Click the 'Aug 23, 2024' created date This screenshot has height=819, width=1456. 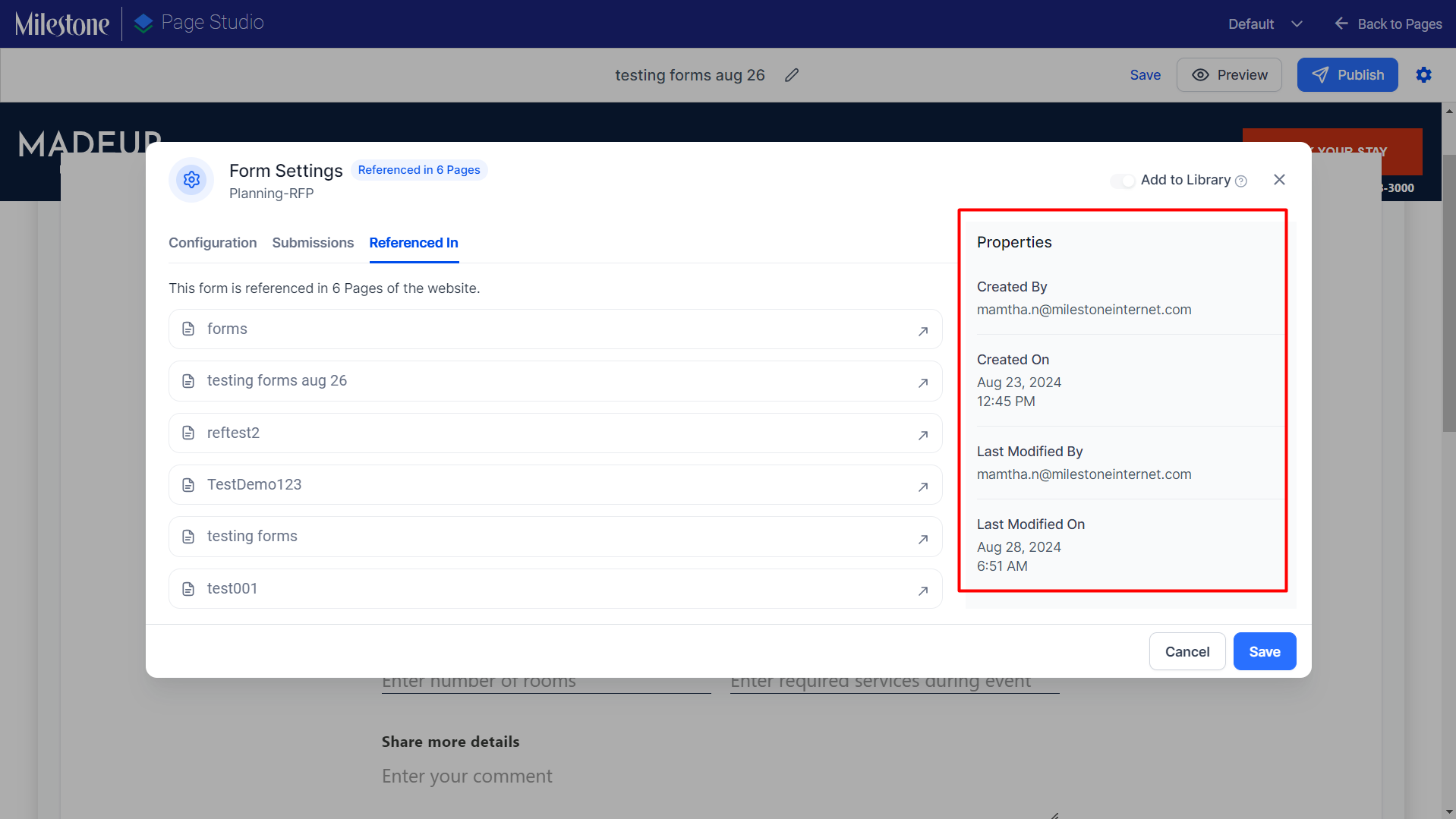pos(1019,383)
